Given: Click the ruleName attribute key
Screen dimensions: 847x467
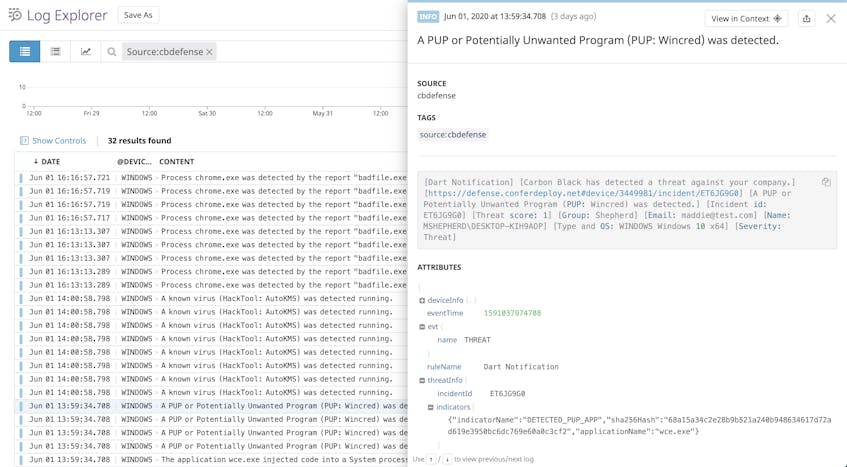Looking at the screenshot, I should coord(444,367).
